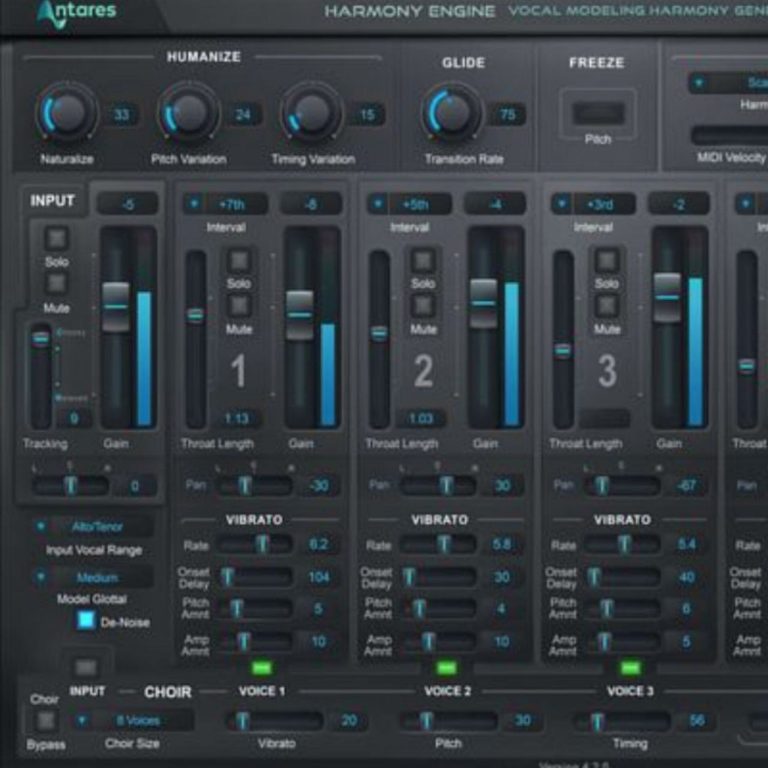Click Voice 1 Vibrato Rate slider
768x768 pixels.
tap(255, 544)
